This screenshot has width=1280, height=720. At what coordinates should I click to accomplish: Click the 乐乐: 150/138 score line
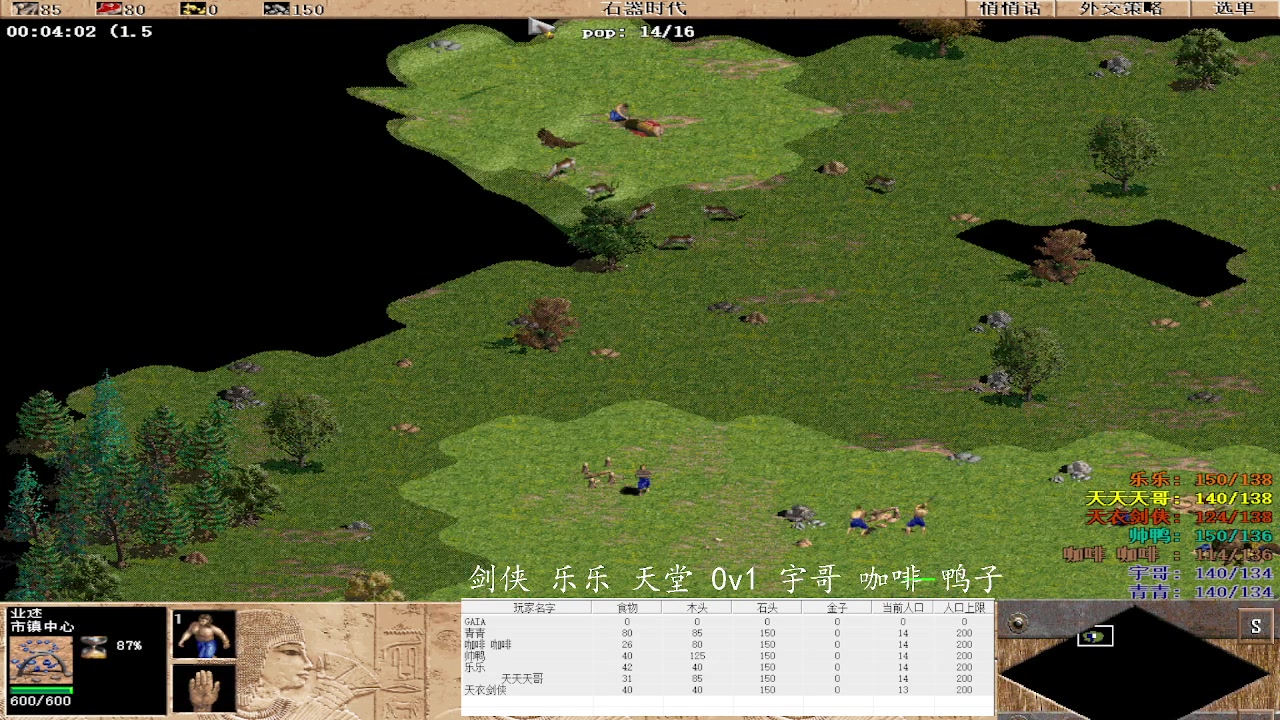(x=1201, y=480)
